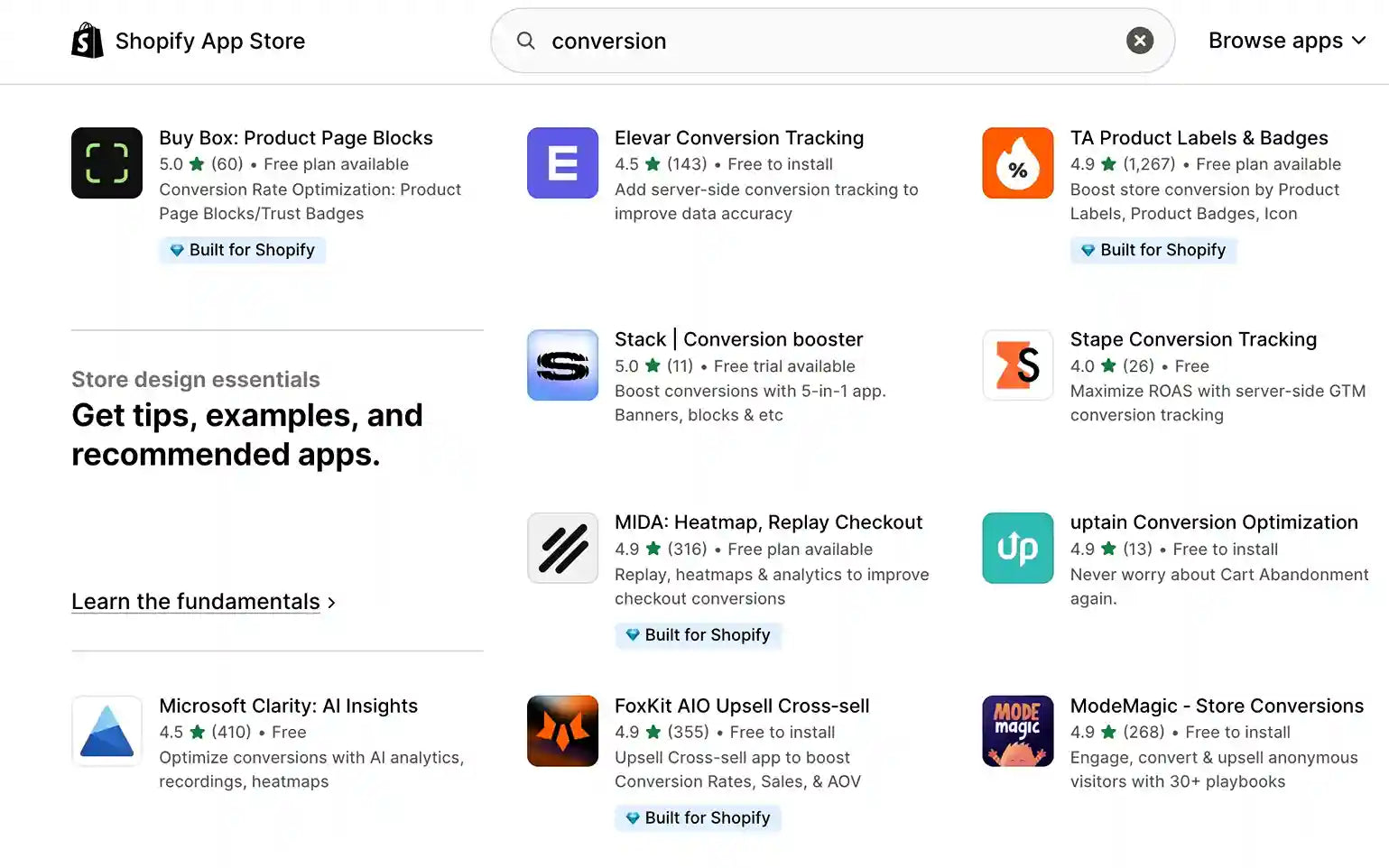Clear the conversion search query
This screenshot has width=1389, height=868.
pyautogui.click(x=1139, y=40)
